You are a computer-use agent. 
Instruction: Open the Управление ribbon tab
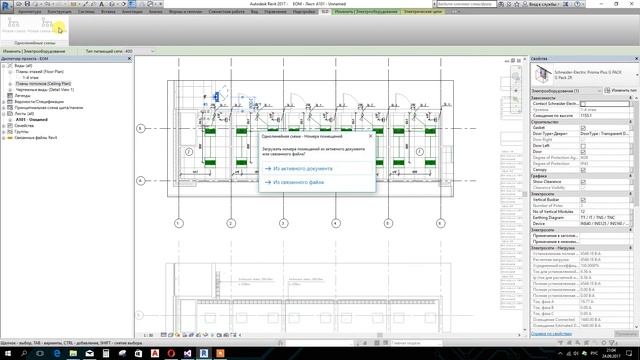275,12
